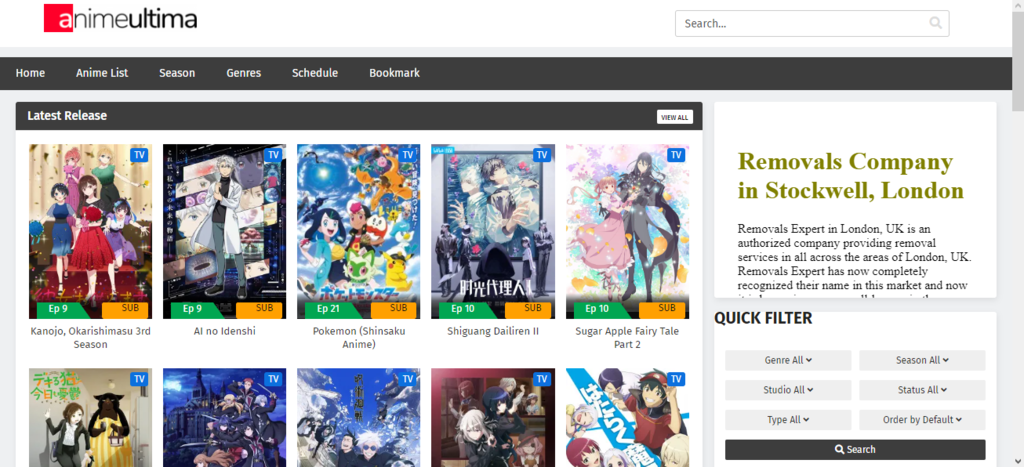
Task: Click the Sugar Apple Fairy Tale Part 2 title
Action: (x=627, y=338)
